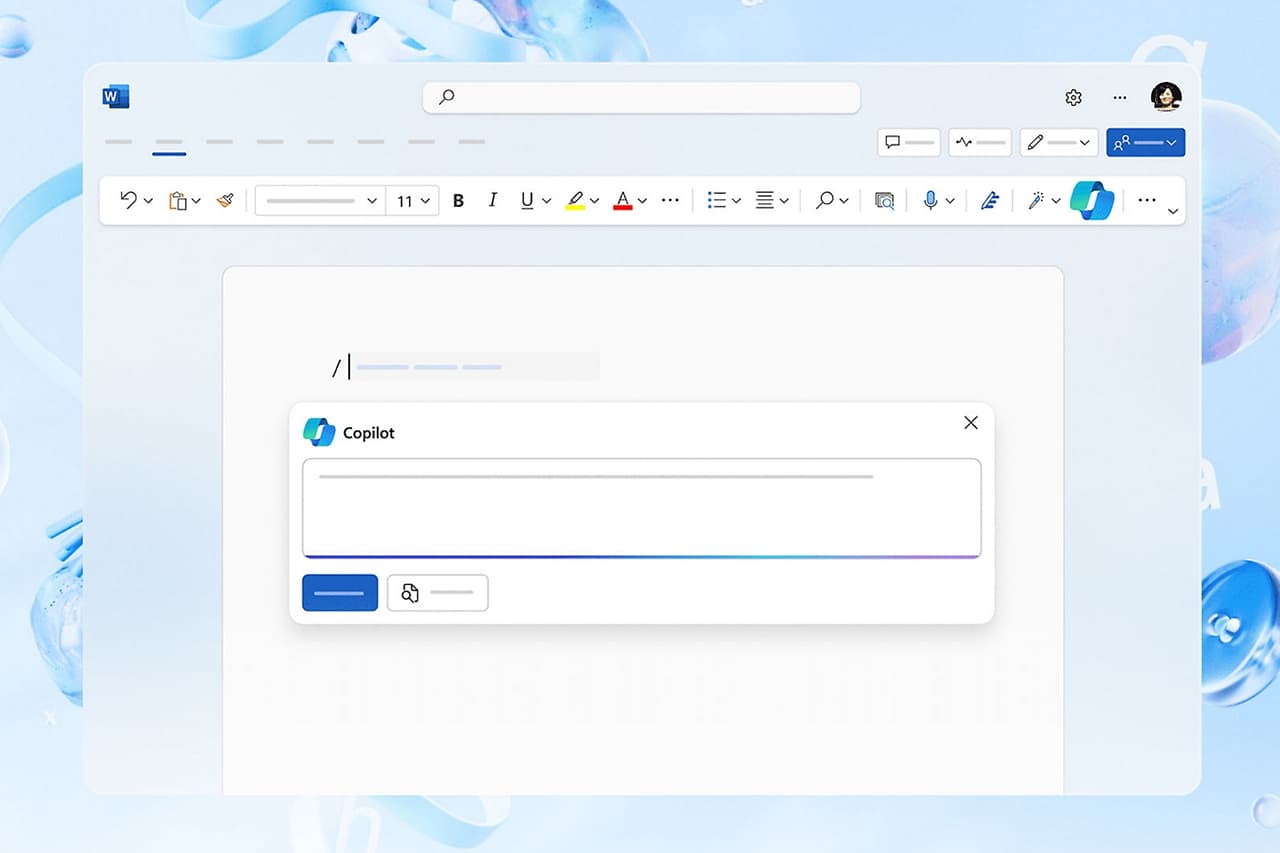This screenshot has height=853, width=1280.
Task: Expand the text highlight color options
Action: 594,200
